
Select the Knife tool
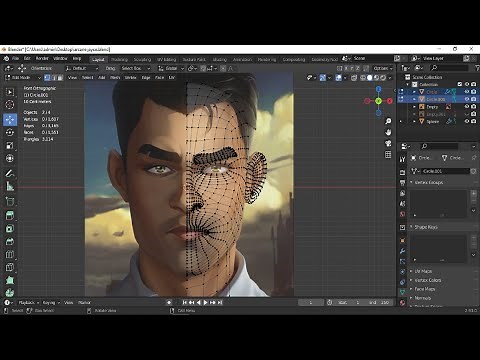point(10,267)
